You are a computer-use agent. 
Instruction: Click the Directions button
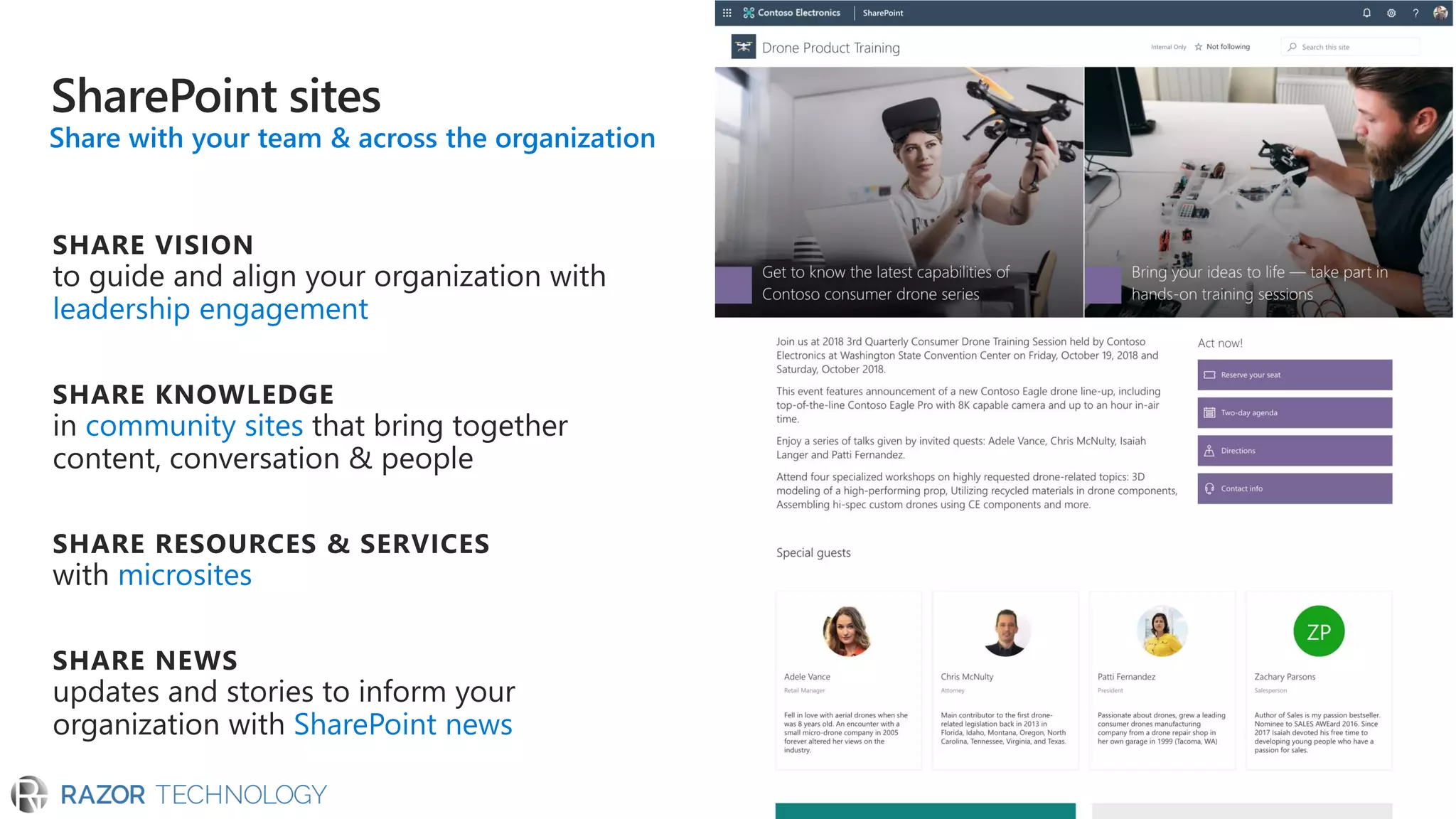(1294, 451)
